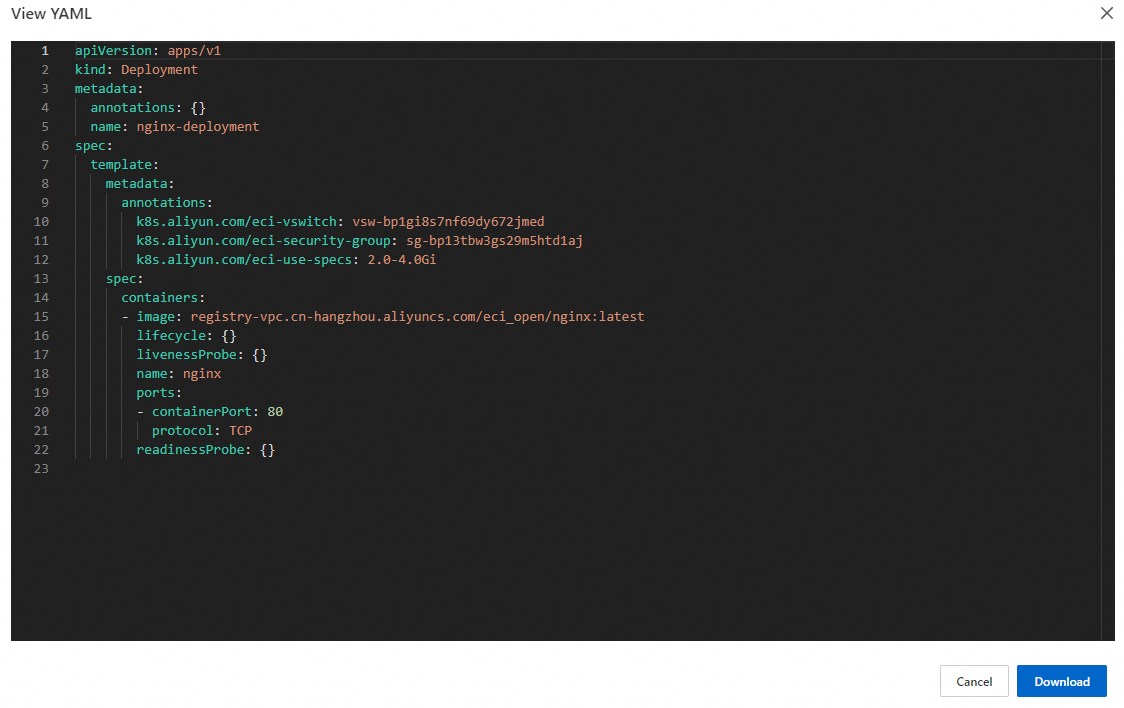Click the 'readinessProbe: {}' line
Viewport: 1124px width, 708px height.
coord(206,449)
